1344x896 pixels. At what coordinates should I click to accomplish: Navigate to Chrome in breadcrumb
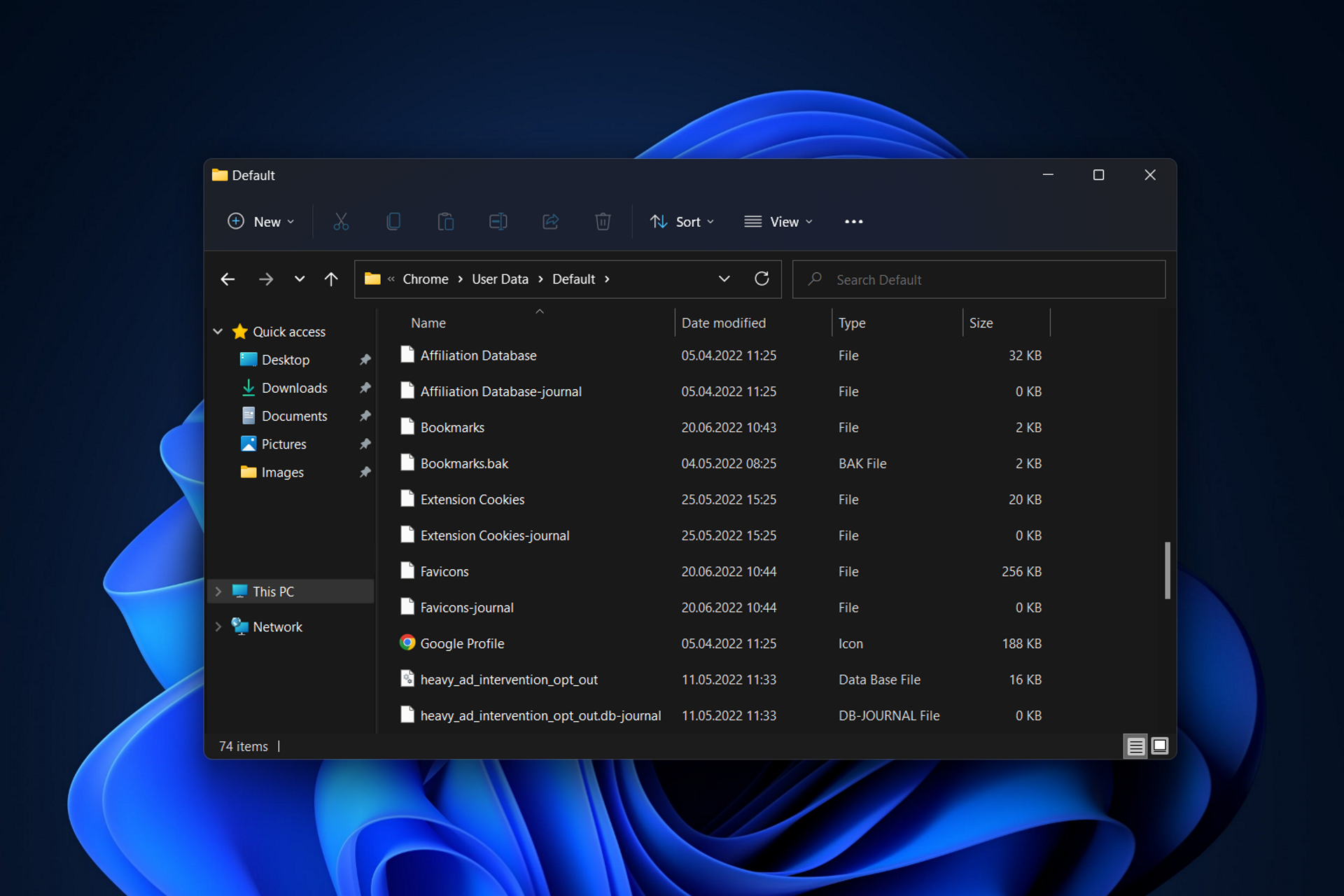(426, 279)
